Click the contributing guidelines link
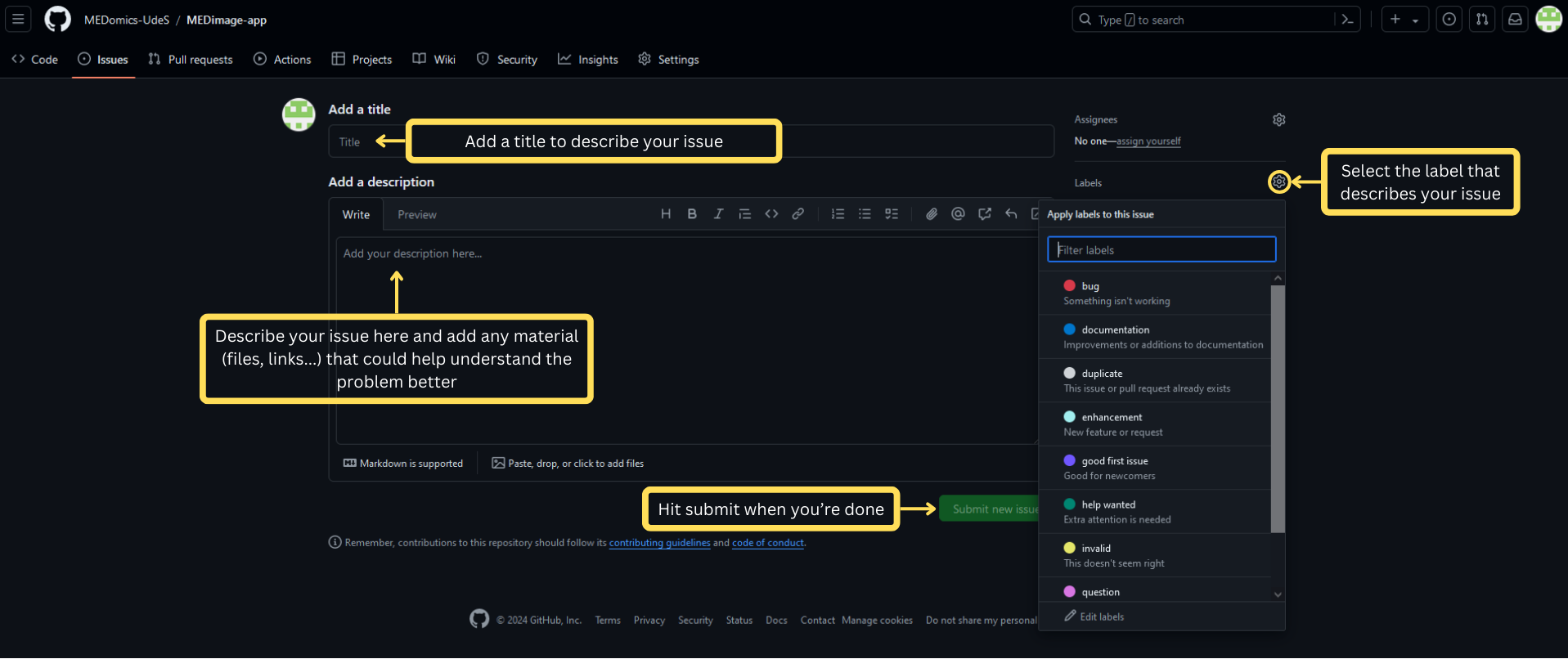Screen dimensions: 1568x659 click(x=659, y=543)
